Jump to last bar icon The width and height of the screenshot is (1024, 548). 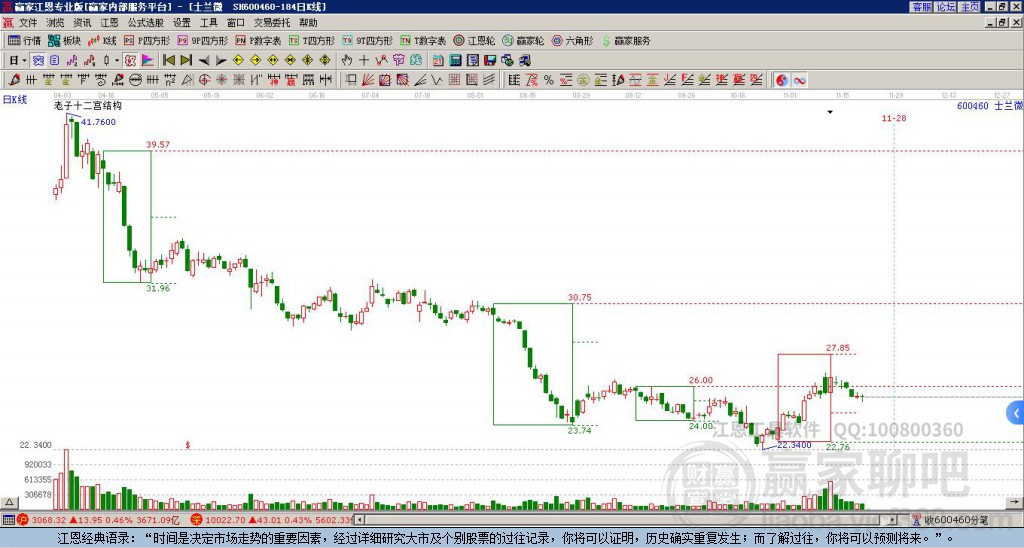coord(185,61)
